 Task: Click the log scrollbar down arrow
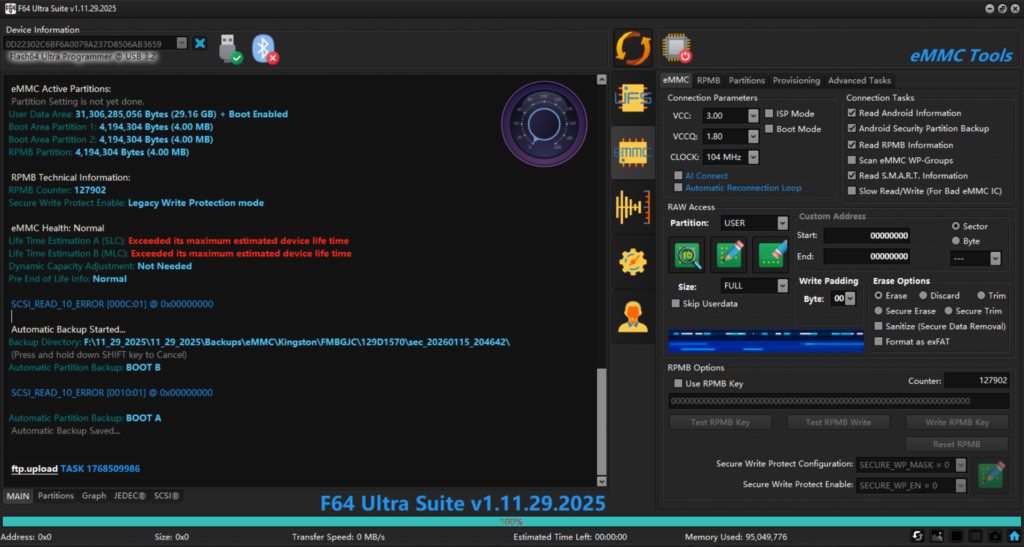tap(601, 481)
